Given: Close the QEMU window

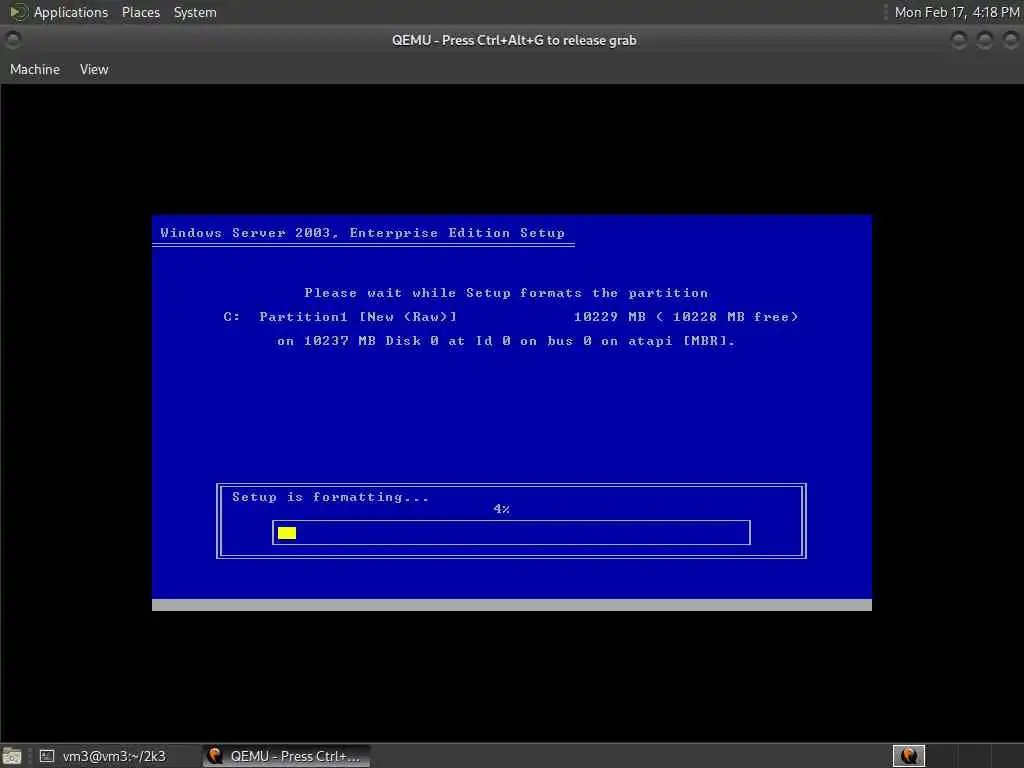Looking at the screenshot, I should [1010, 40].
